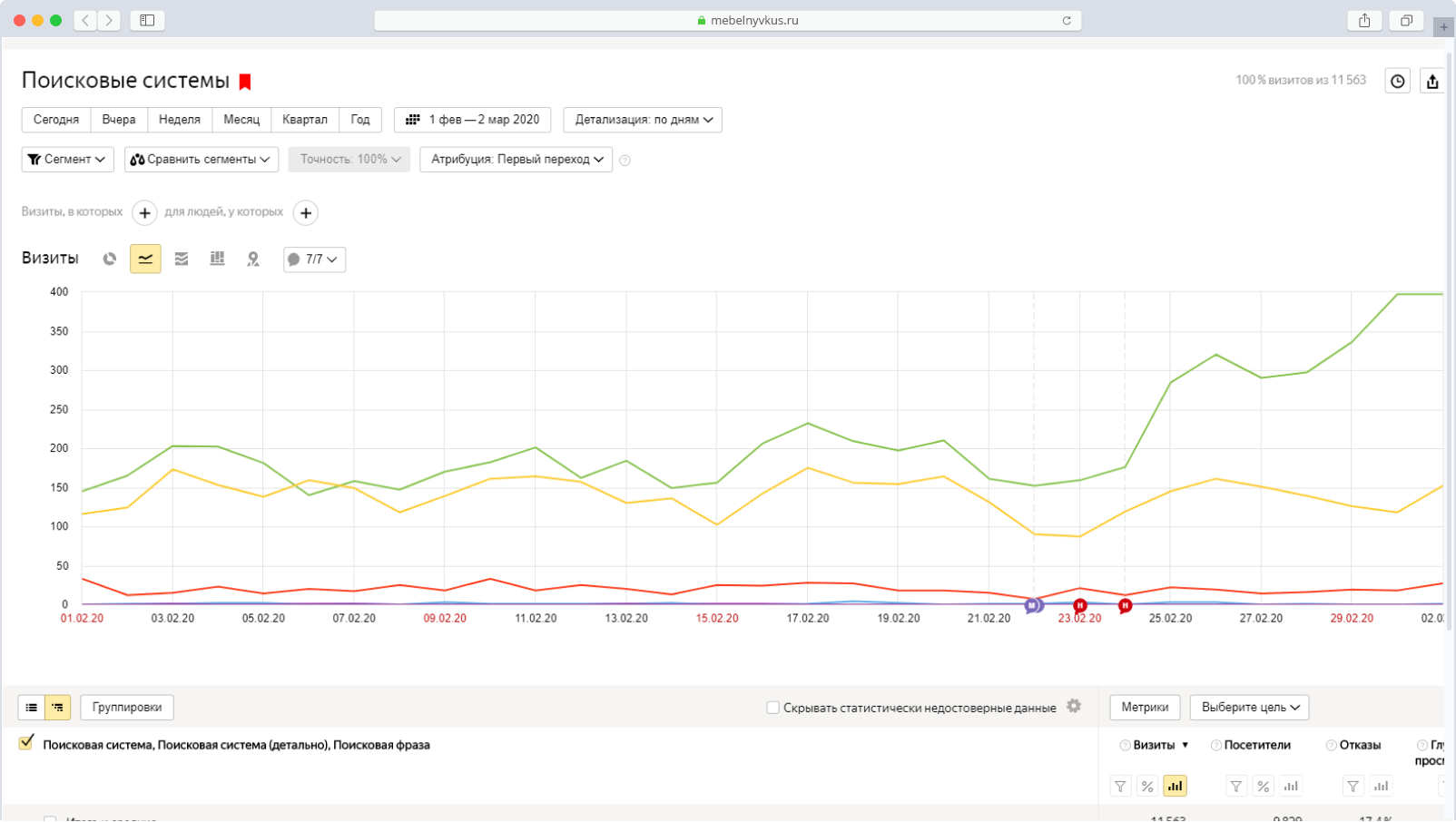Click the clock history icon
The image size is (1456, 822).
tap(1397, 81)
